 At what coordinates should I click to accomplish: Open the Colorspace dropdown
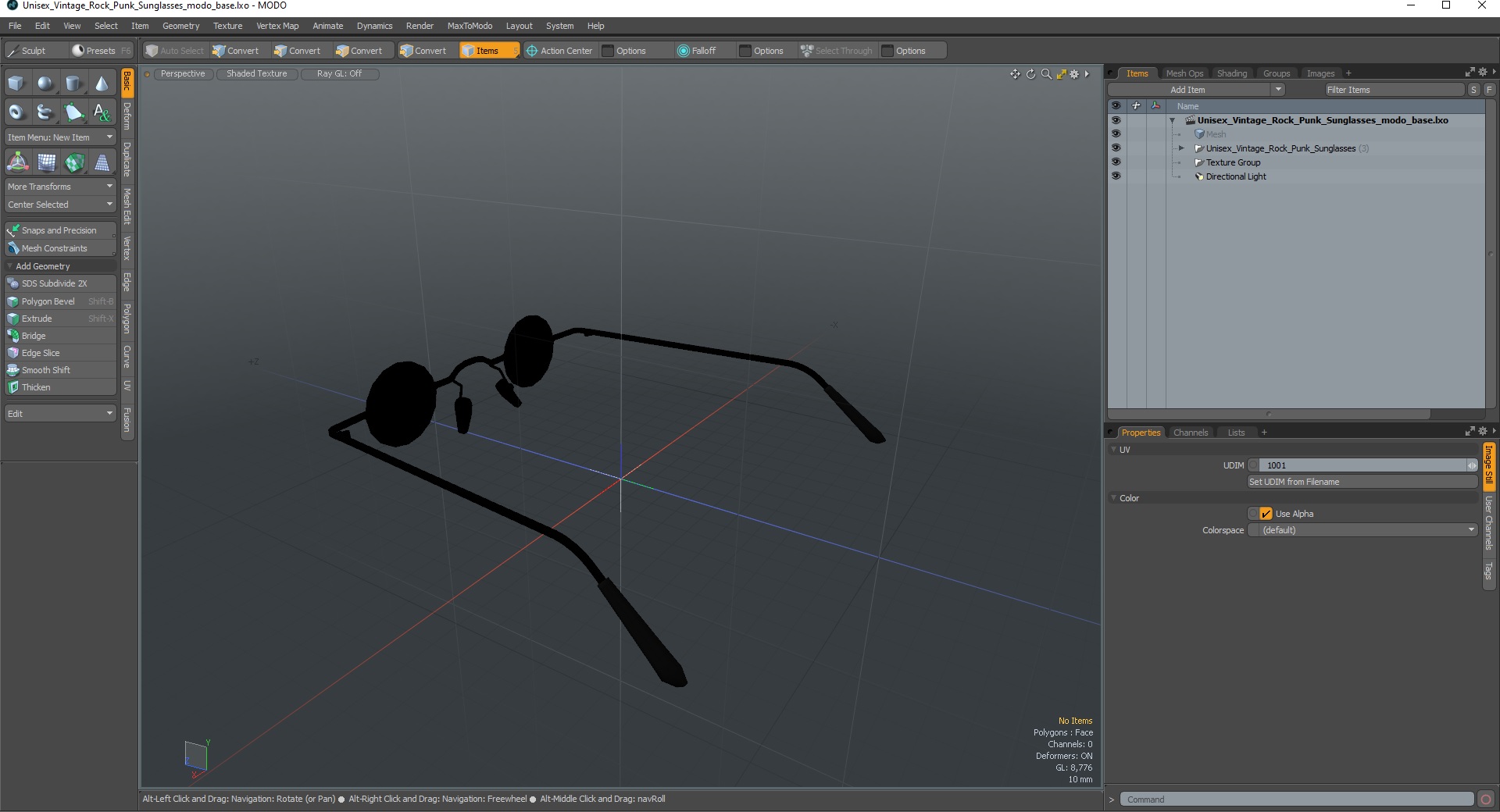(x=1362, y=530)
